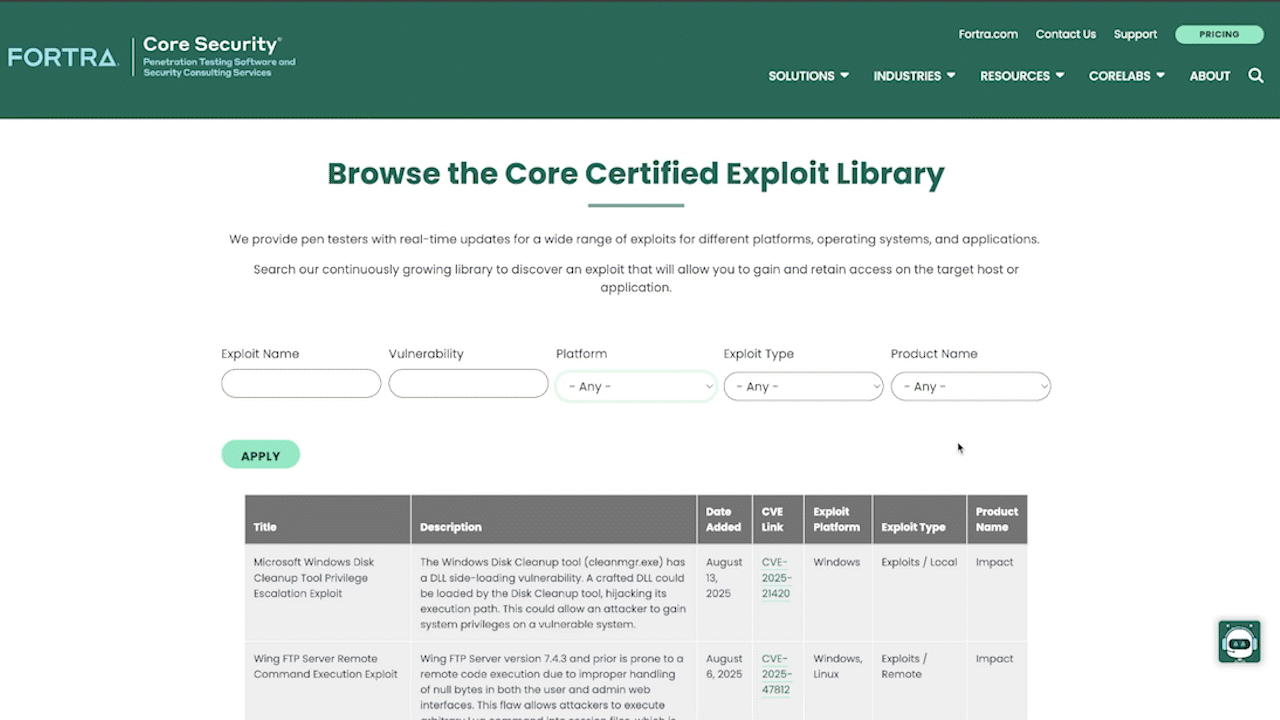Expand the Solutions menu
Viewport: 1280px width, 720px height.
[x=808, y=76]
